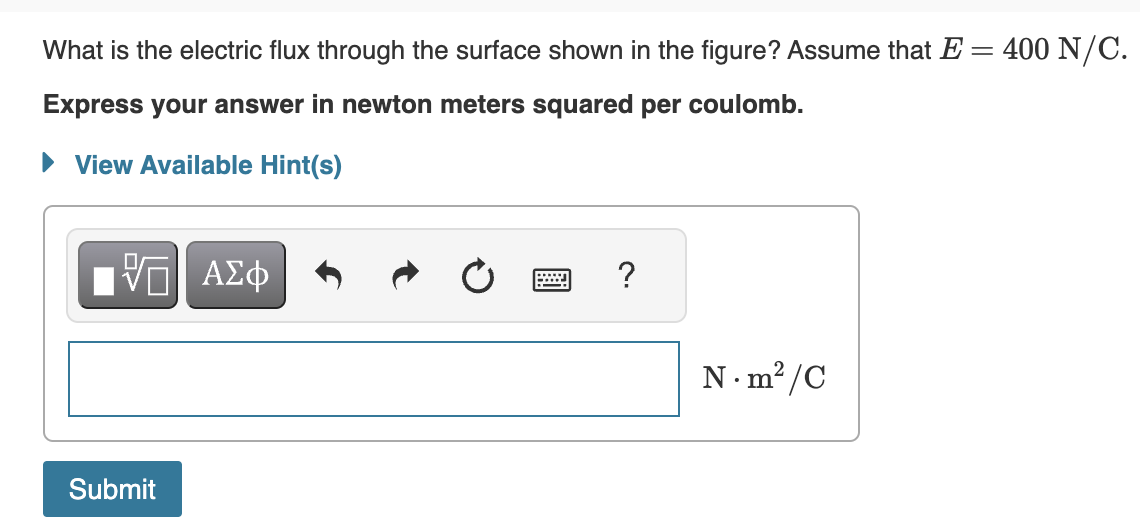
Task: Click the undo arrow icon
Action: (x=329, y=274)
